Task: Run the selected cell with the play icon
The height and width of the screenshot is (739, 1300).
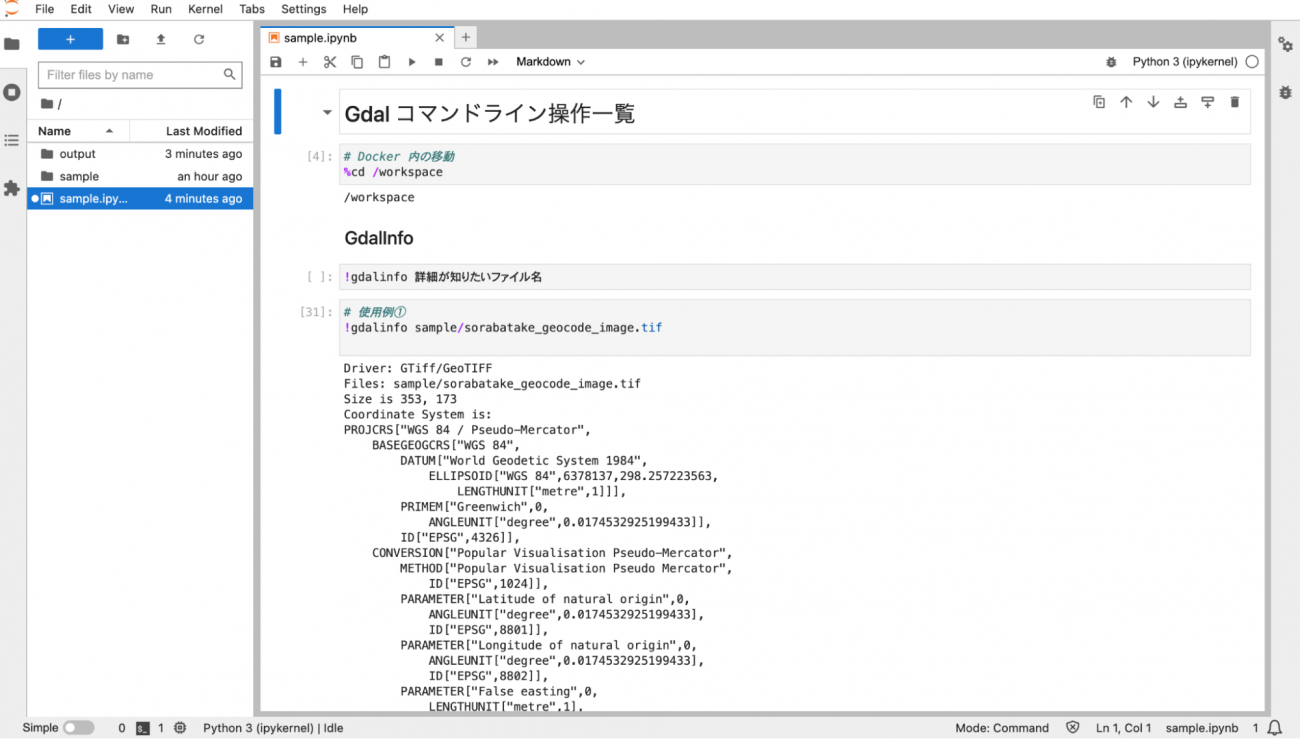Action: tap(411, 62)
